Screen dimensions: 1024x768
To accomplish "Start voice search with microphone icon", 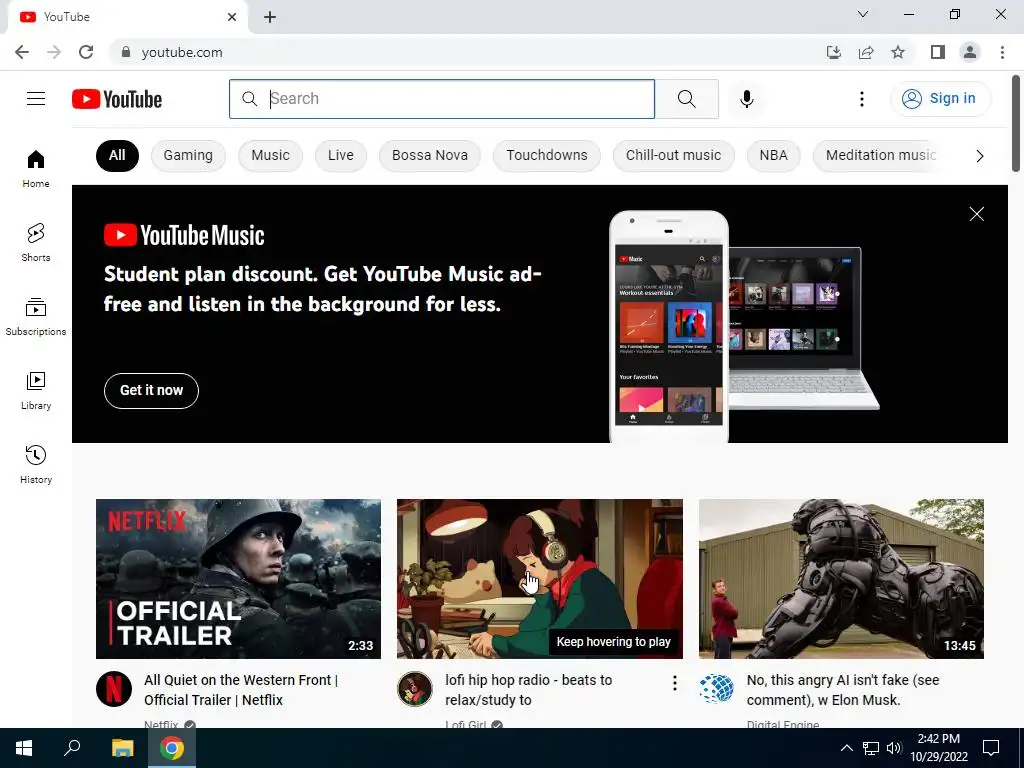I will tap(746, 99).
